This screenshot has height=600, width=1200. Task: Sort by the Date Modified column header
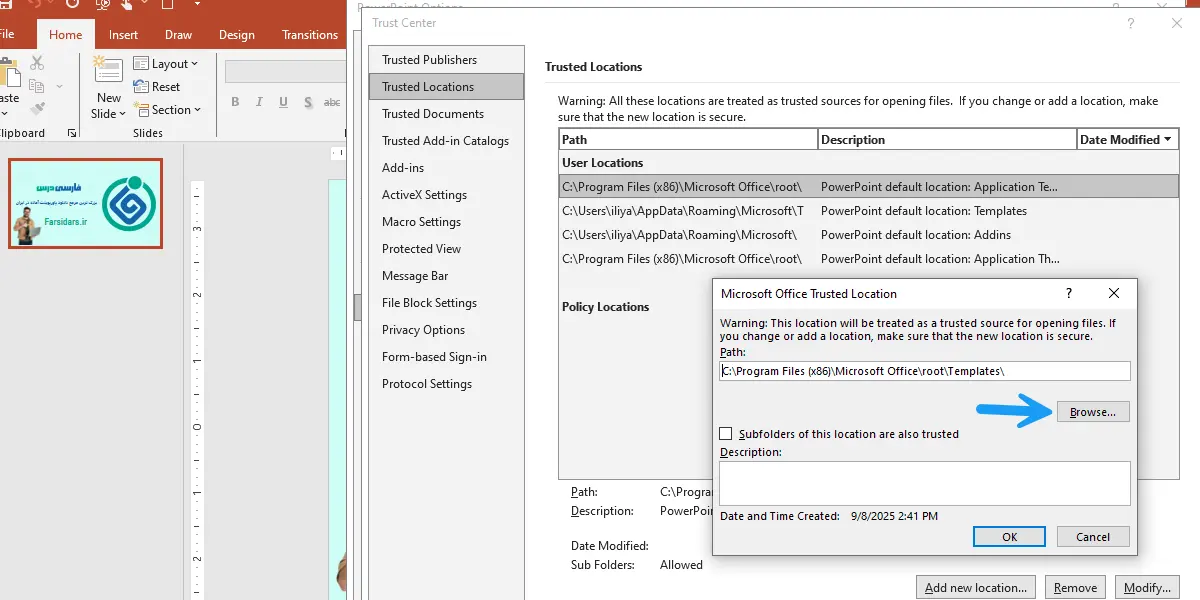pos(1127,140)
